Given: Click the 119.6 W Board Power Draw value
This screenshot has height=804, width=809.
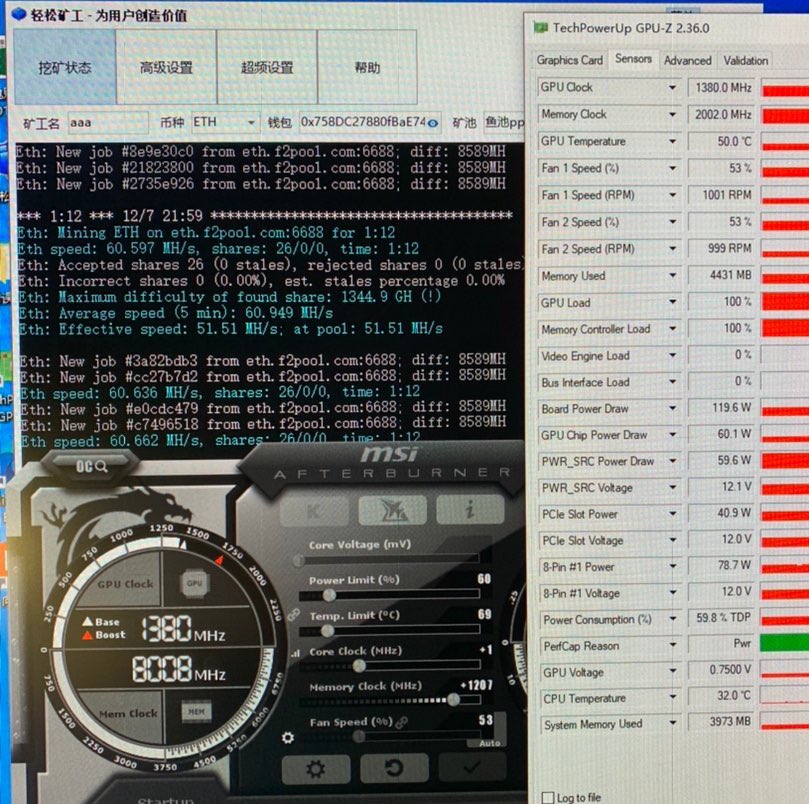Looking at the screenshot, I should point(721,408).
